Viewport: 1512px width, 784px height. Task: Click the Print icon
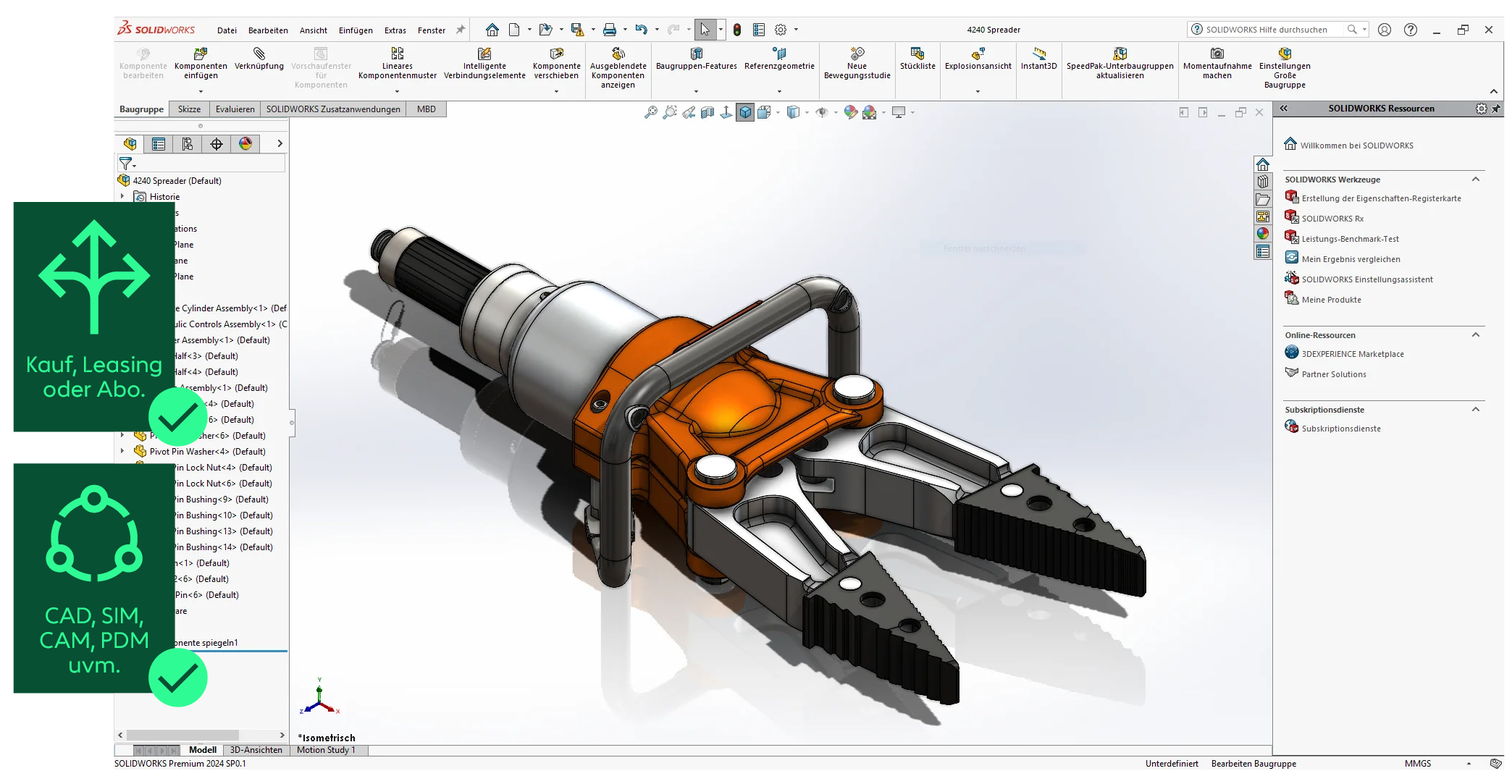click(x=610, y=30)
